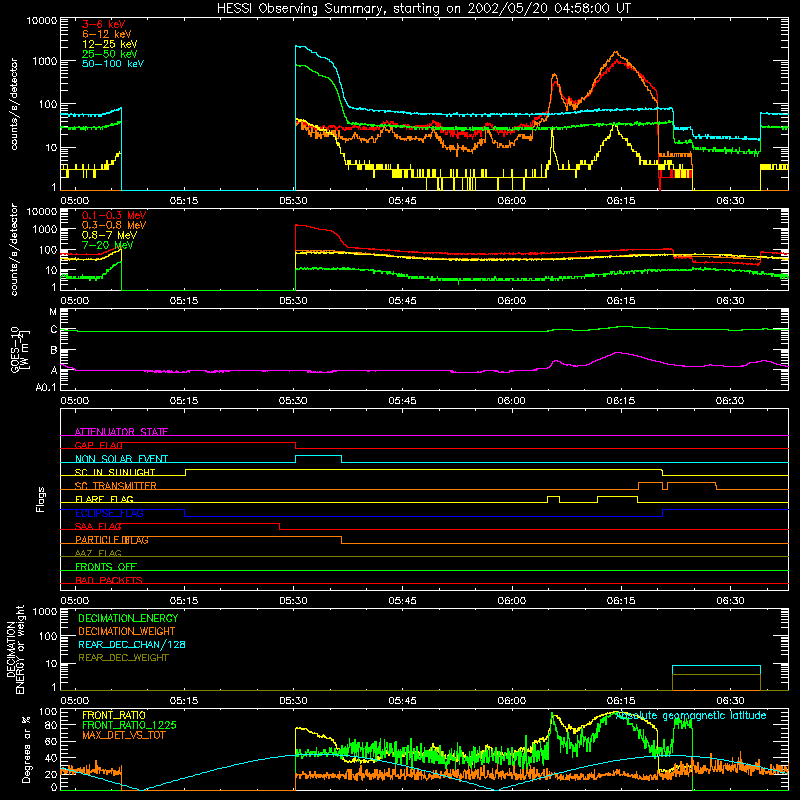Click the Absolute geomagnetic latitude label
Image resolution: width=800 pixels, height=800 pixels.
(691, 716)
